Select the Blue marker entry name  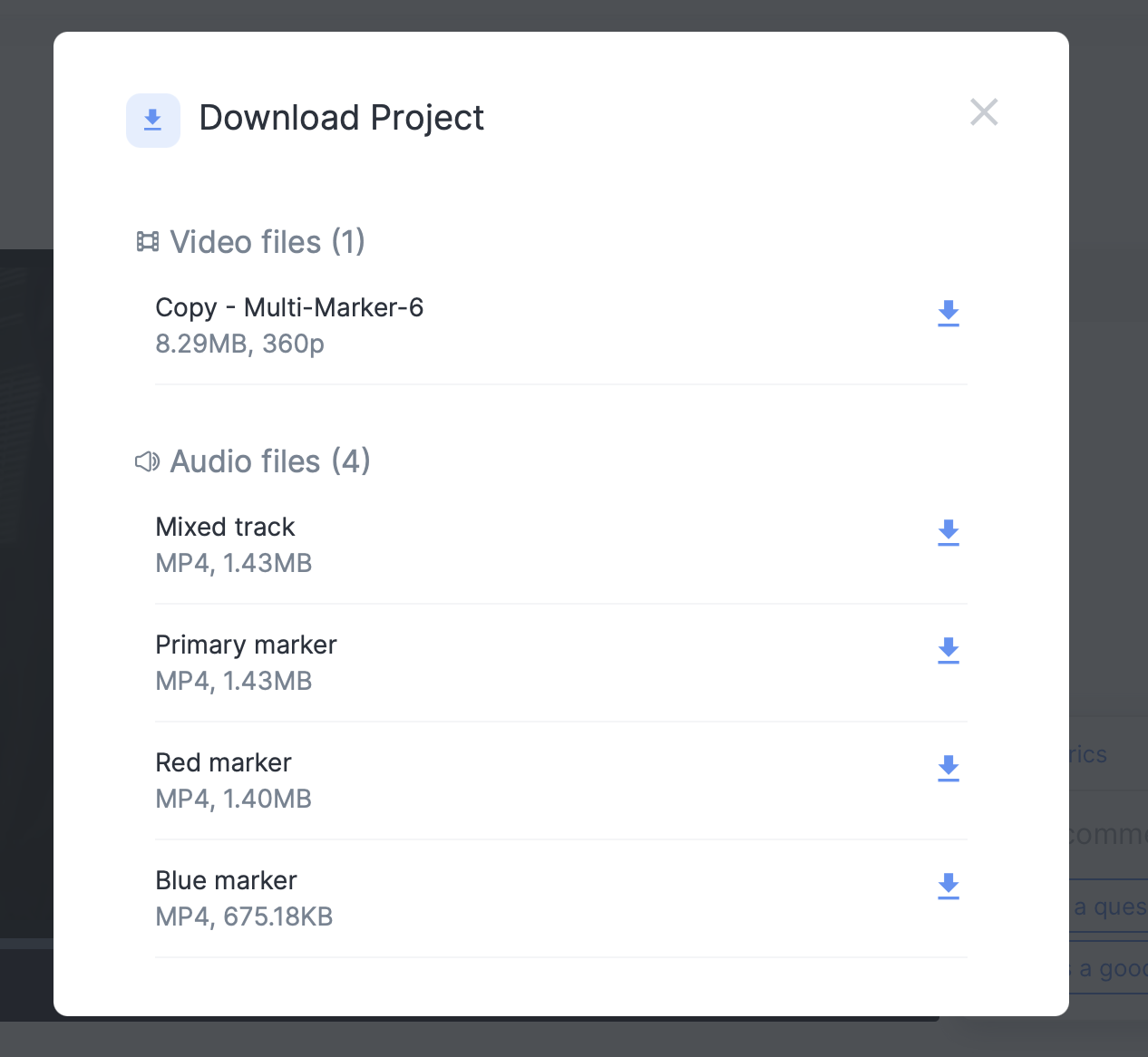[x=226, y=880]
